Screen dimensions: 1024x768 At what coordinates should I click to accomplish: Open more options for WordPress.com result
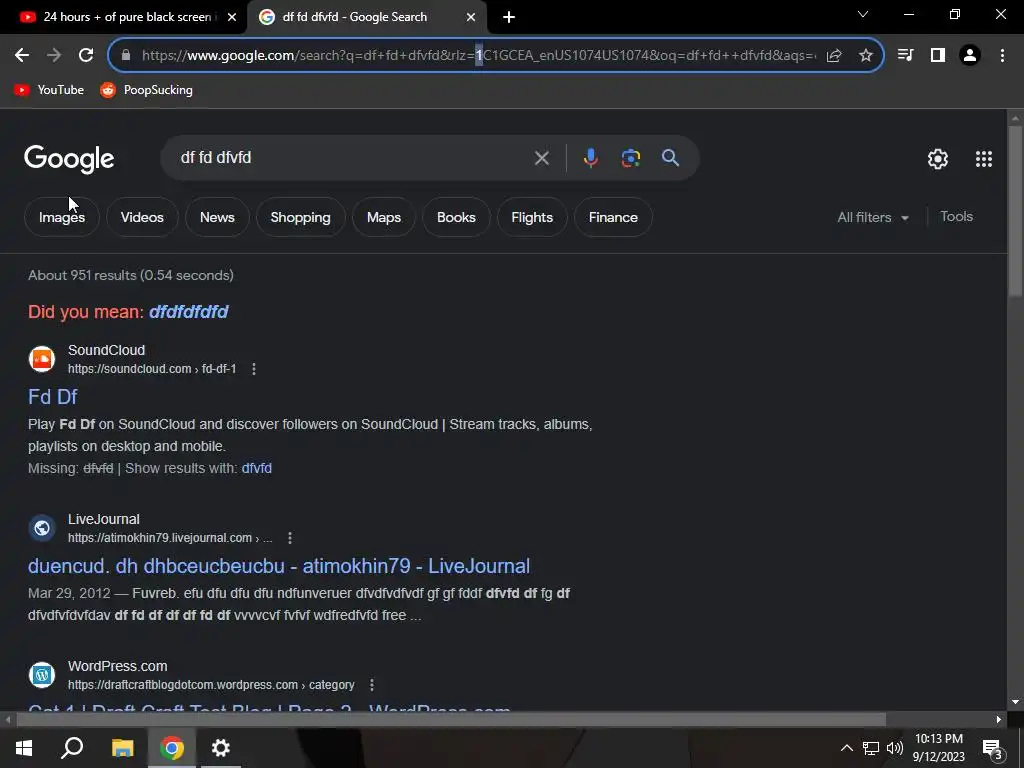[372, 685]
